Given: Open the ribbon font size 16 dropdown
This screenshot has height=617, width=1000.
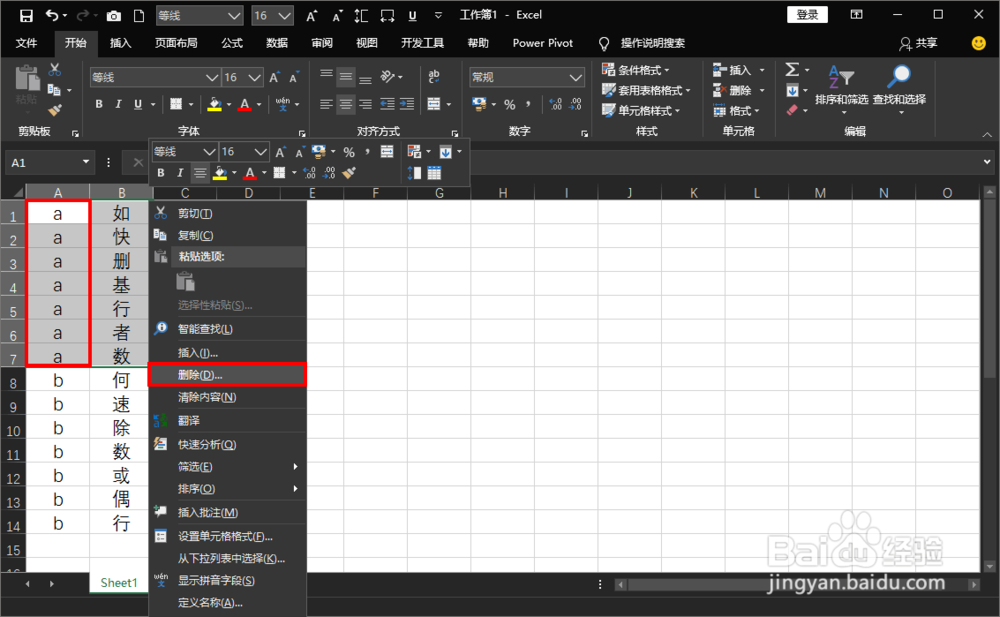Looking at the screenshot, I should pos(254,77).
